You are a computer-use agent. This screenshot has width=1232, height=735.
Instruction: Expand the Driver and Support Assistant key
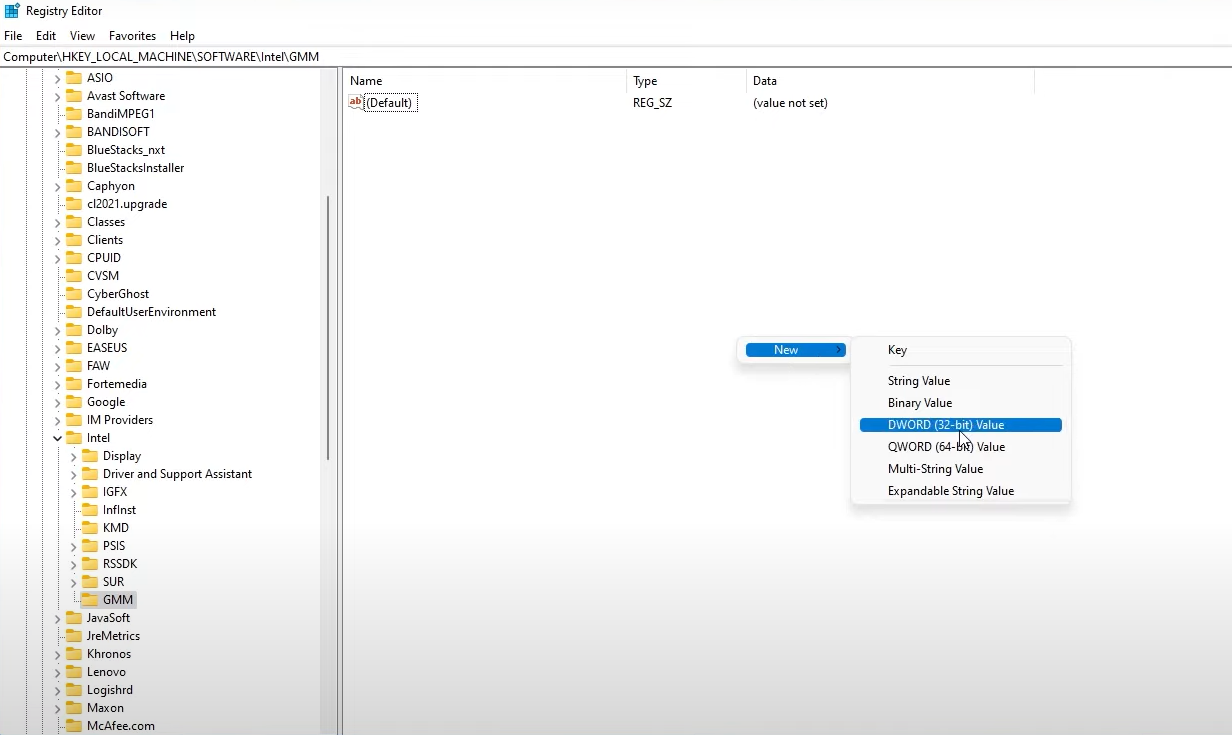73,474
